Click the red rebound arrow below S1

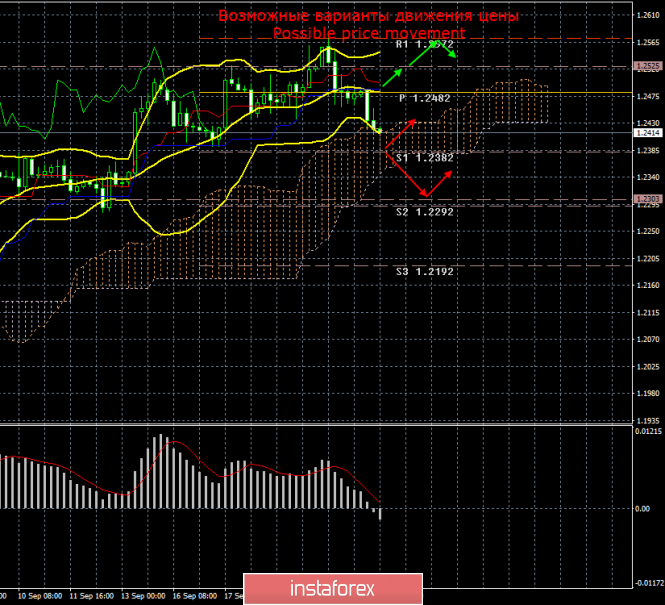pos(441,182)
